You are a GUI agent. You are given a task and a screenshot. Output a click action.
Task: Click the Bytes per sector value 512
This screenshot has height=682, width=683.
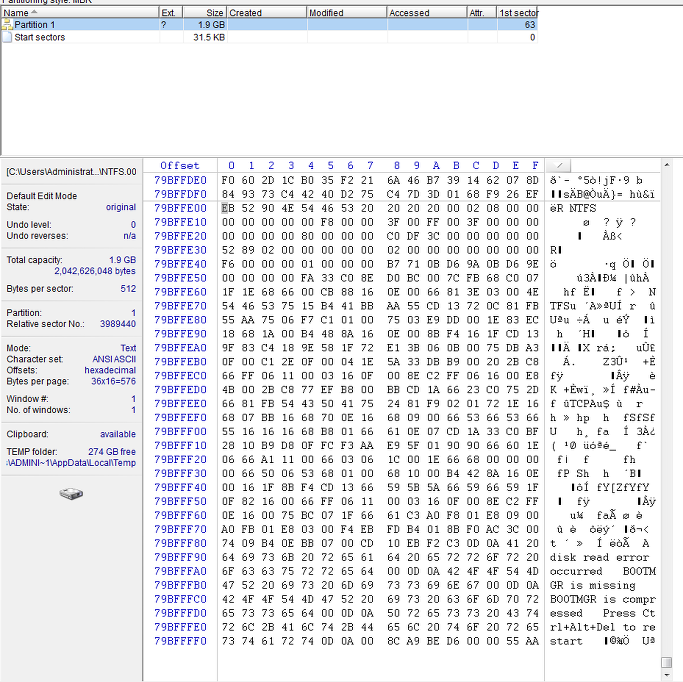[x=128, y=289]
